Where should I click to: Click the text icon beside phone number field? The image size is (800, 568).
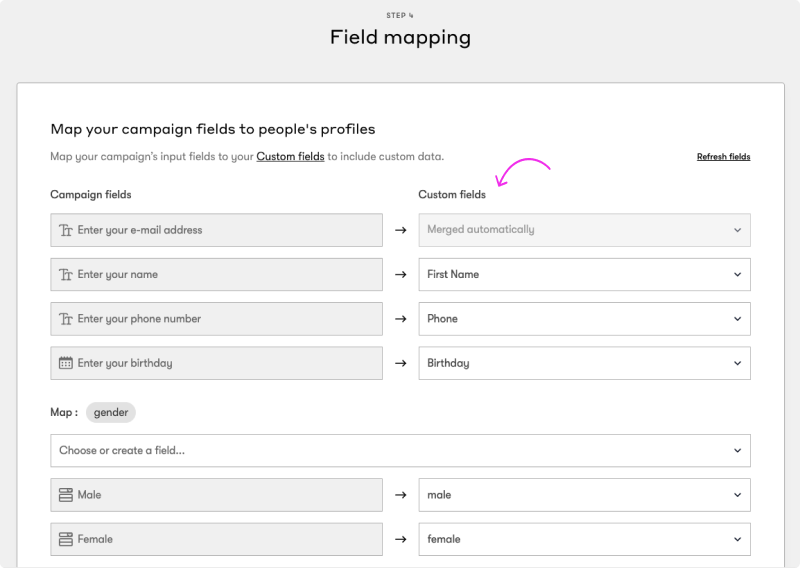(66, 319)
